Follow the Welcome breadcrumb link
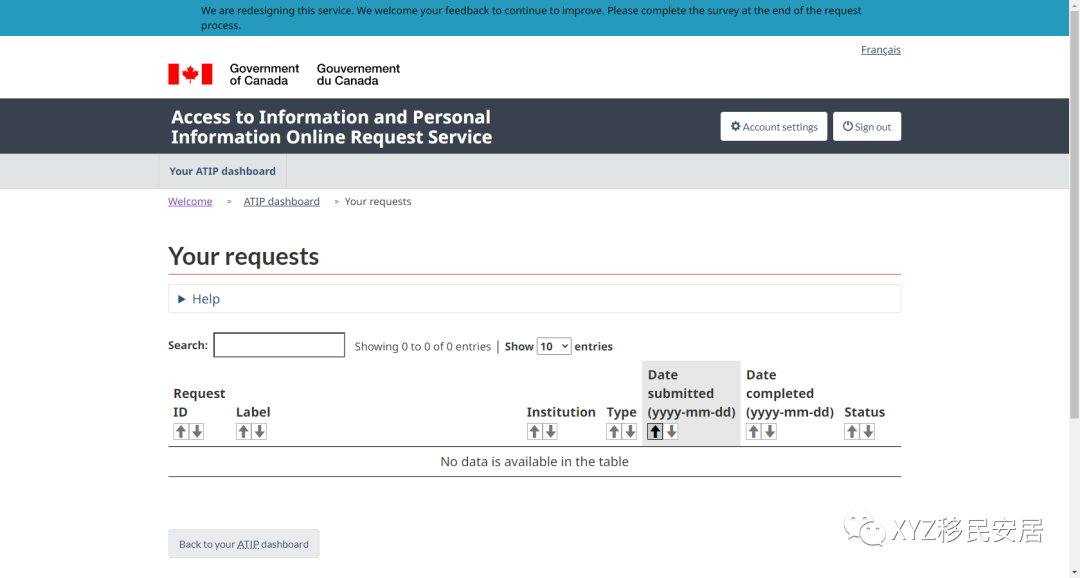The width and height of the screenshot is (1080, 578). 190,201
